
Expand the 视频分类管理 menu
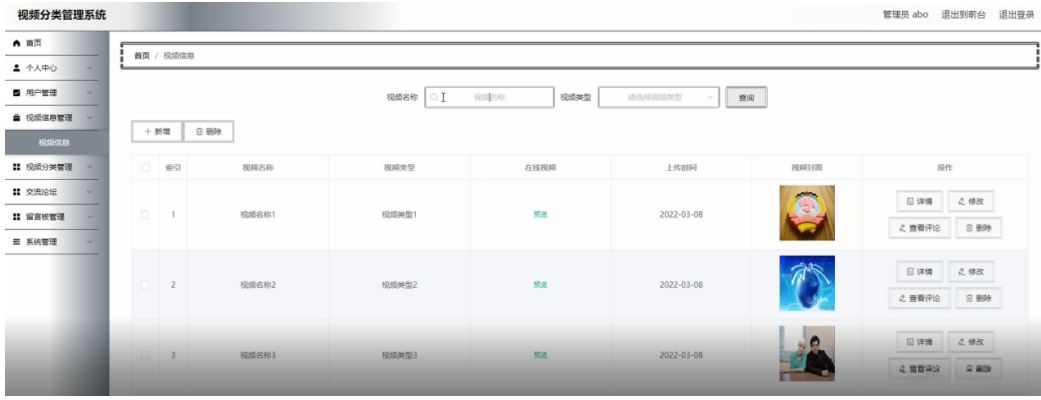pyautogui.click(x=52, y=167)
